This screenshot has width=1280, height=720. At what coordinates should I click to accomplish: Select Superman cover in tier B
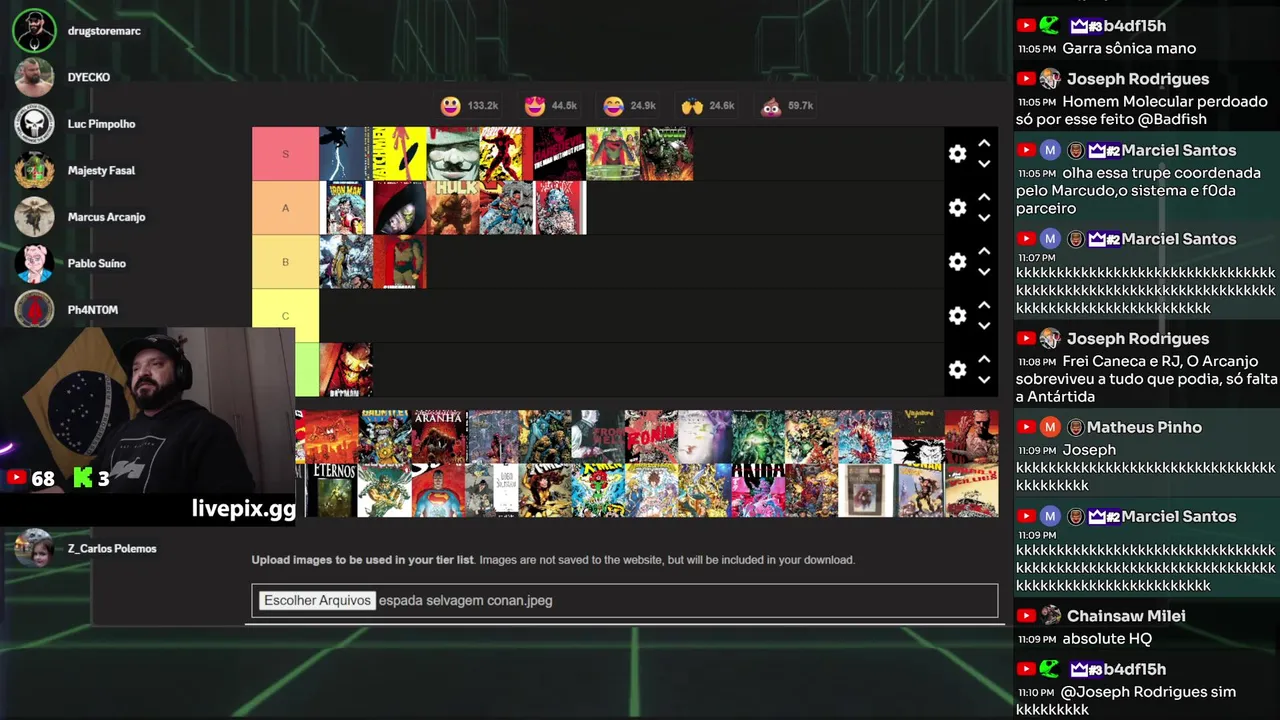(399, 262)
